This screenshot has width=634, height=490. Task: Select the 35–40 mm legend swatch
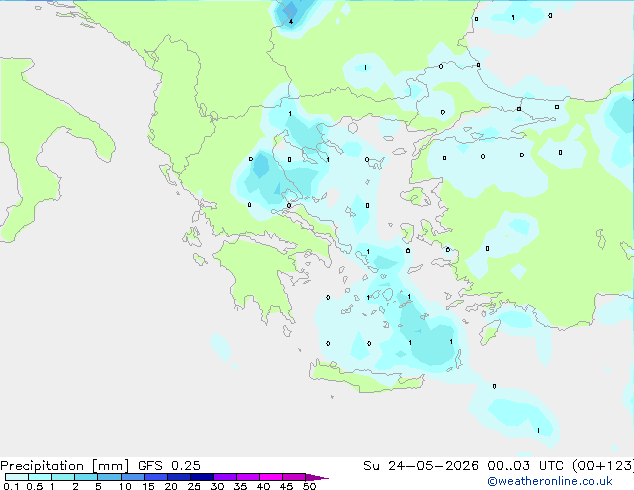coord(248,477)
